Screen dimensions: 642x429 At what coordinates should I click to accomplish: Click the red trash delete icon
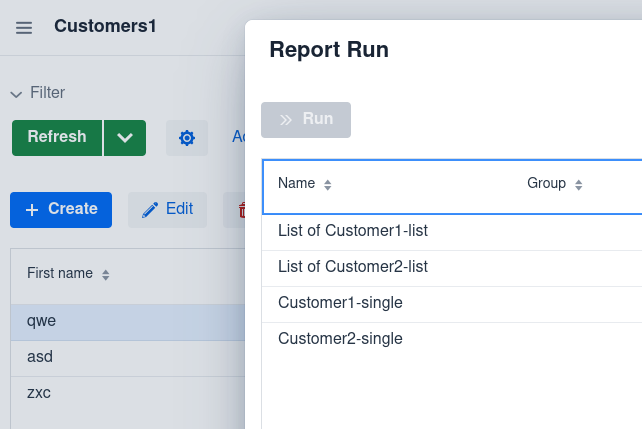[x=240, y=210]
